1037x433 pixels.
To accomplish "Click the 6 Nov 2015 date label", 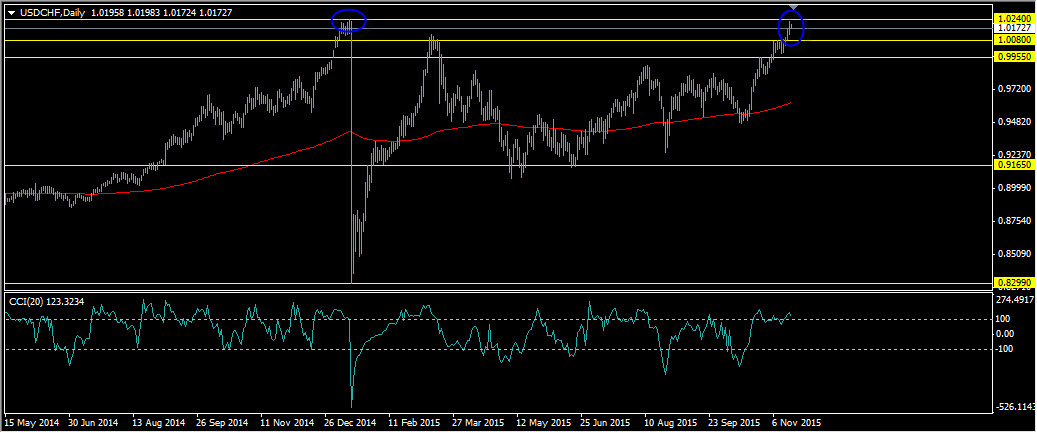I will [x=798, y=421].
